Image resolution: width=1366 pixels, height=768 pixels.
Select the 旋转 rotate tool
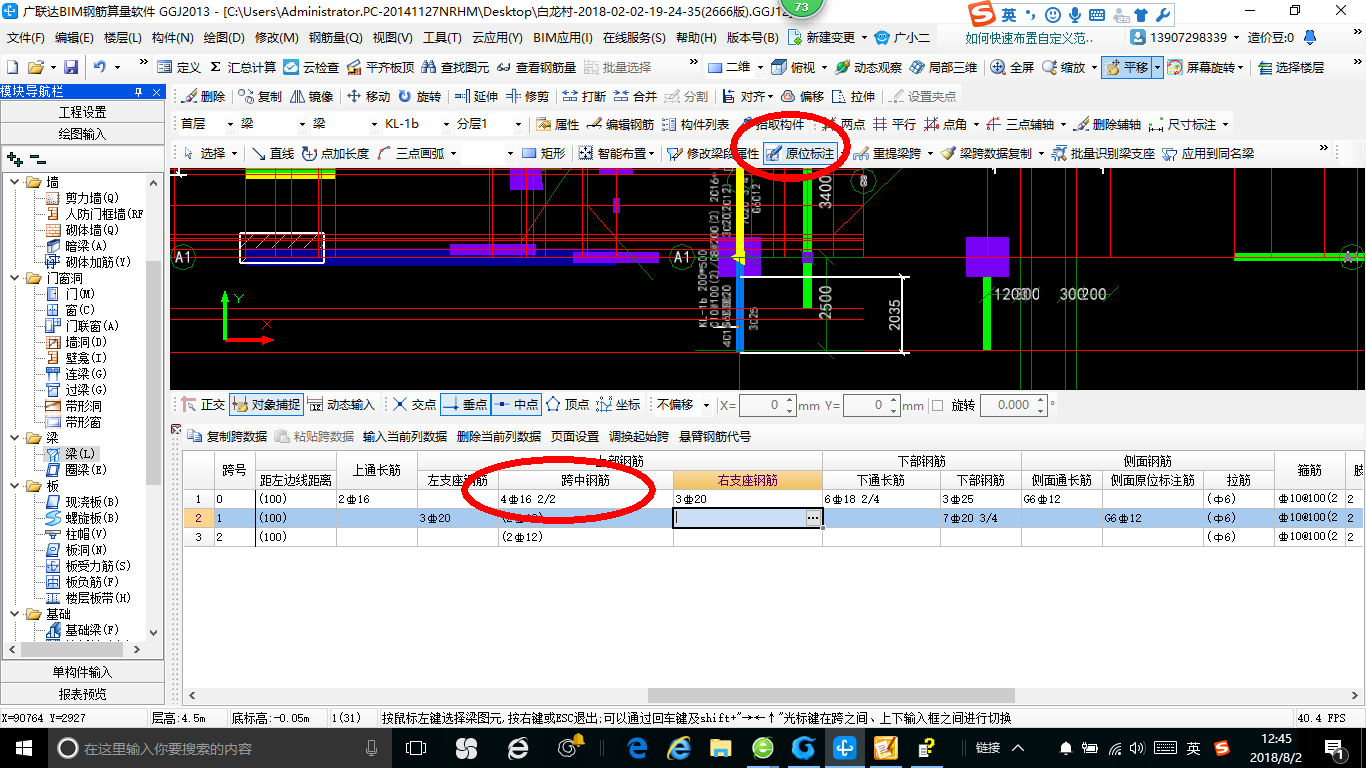[419, 96]
